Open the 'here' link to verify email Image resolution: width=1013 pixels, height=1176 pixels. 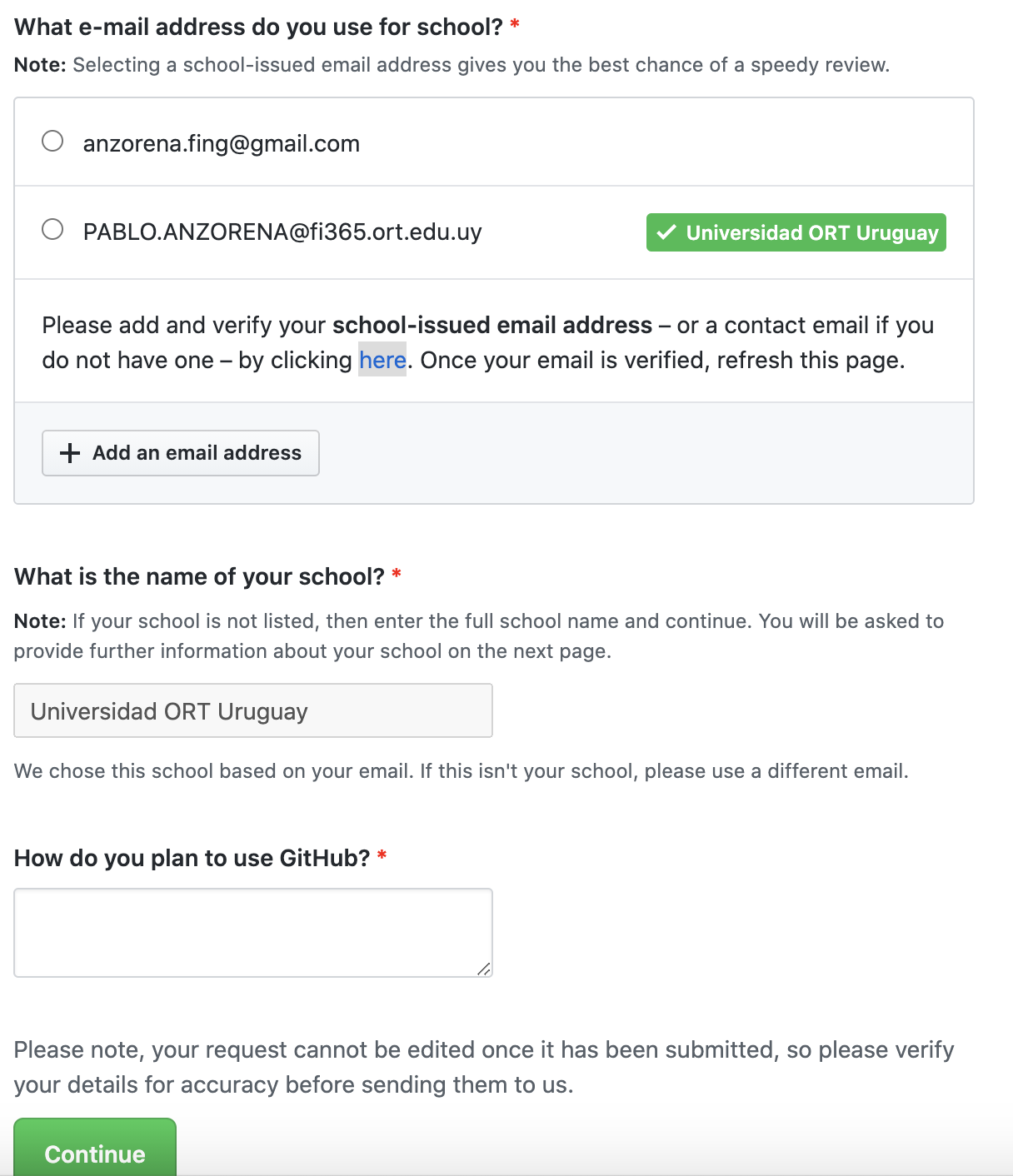point(382,360)
